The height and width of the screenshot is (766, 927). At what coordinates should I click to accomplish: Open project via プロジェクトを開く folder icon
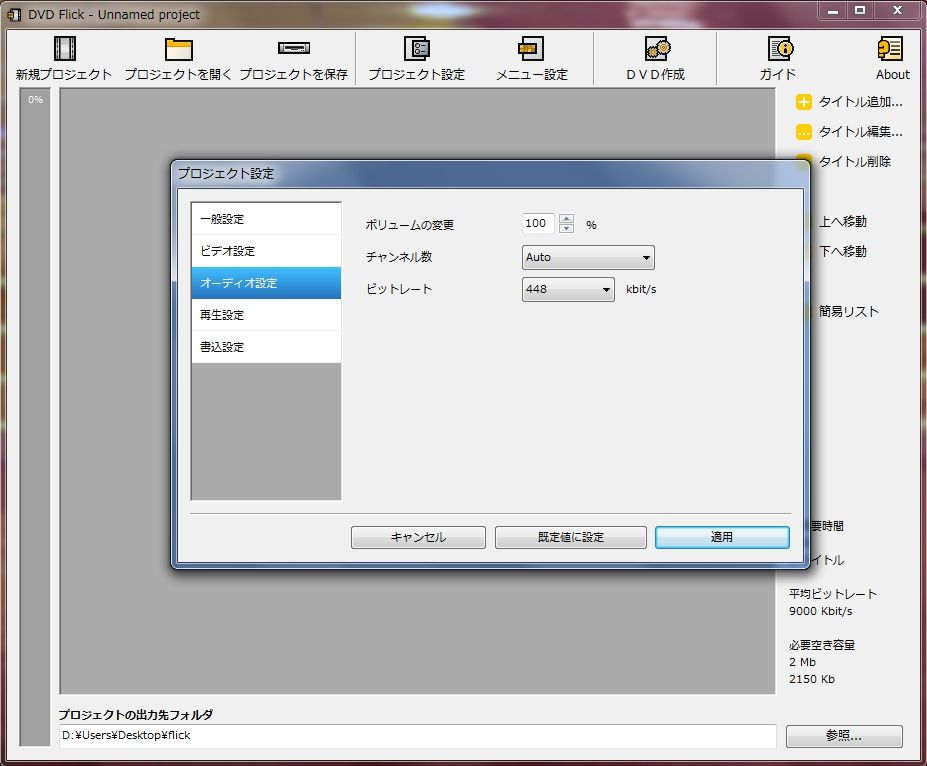pos(179,48)
